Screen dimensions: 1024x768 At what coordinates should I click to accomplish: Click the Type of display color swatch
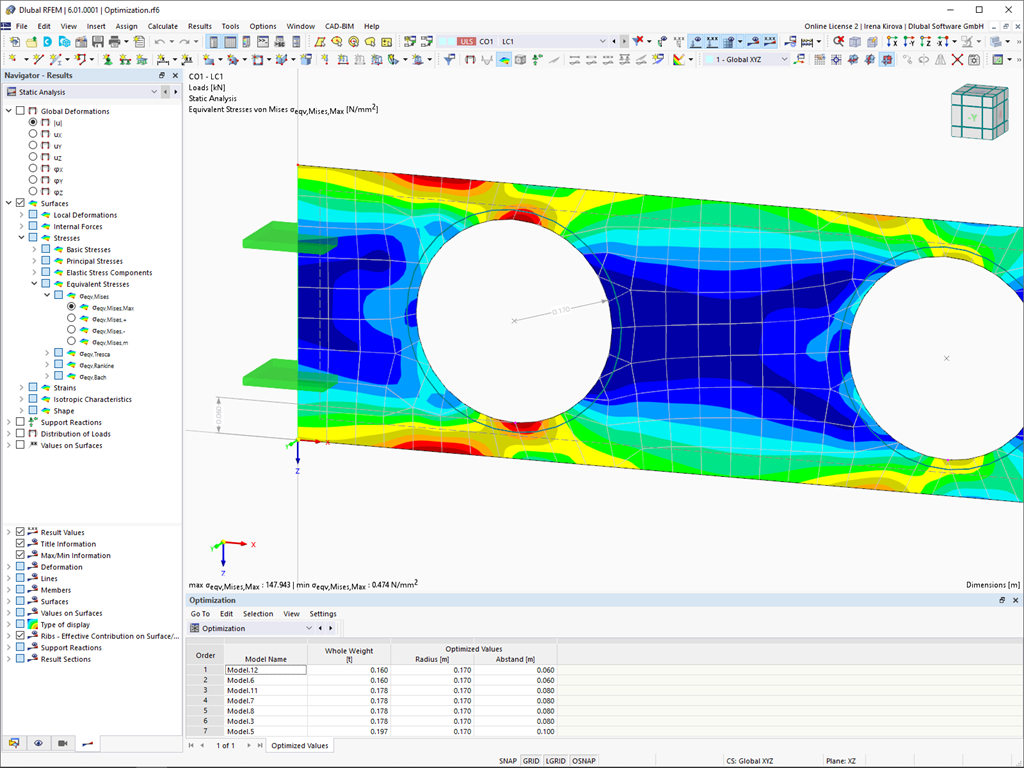click(x=33, y=622)
